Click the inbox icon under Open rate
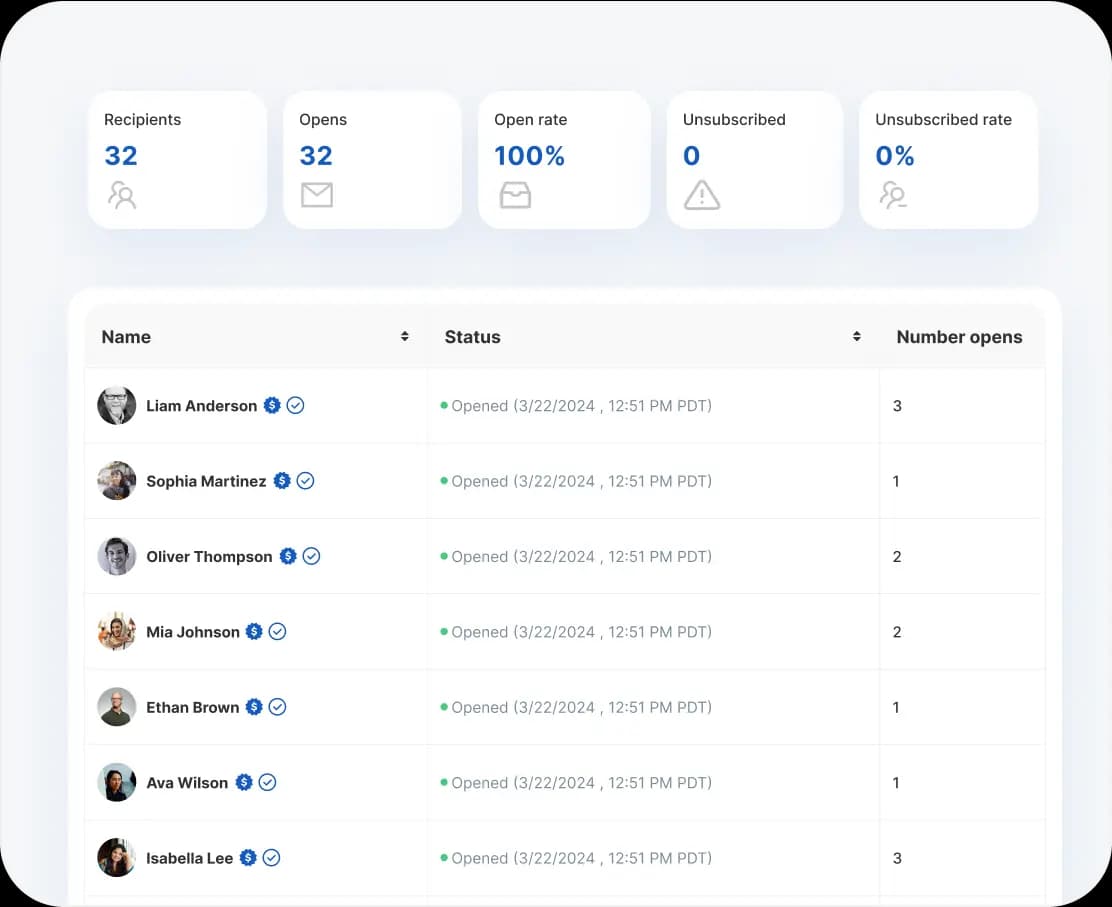 tap(515, 194)
